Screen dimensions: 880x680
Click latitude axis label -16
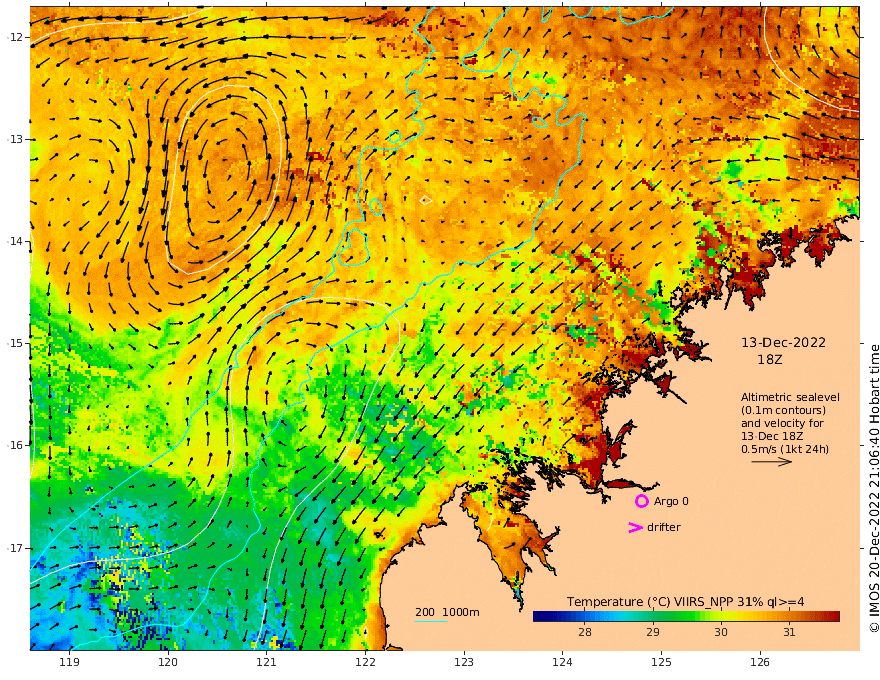(15, 445)
